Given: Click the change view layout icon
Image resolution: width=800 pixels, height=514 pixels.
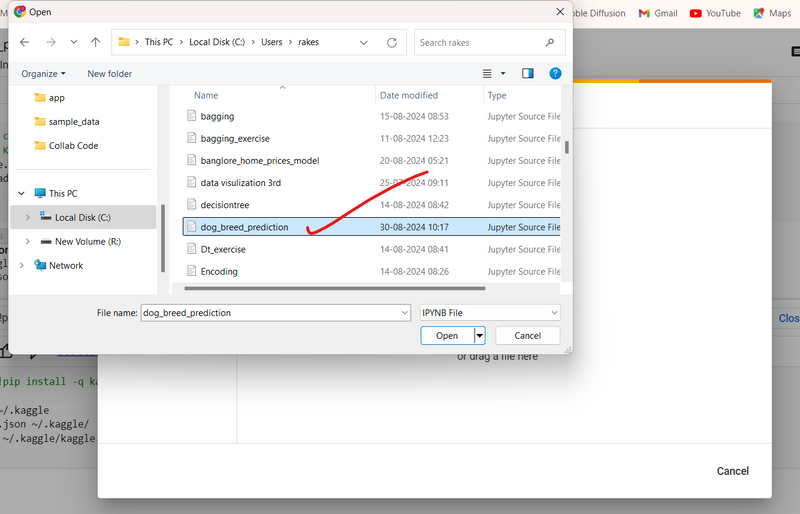Looking at the screenshot, I should coord(488,73).
